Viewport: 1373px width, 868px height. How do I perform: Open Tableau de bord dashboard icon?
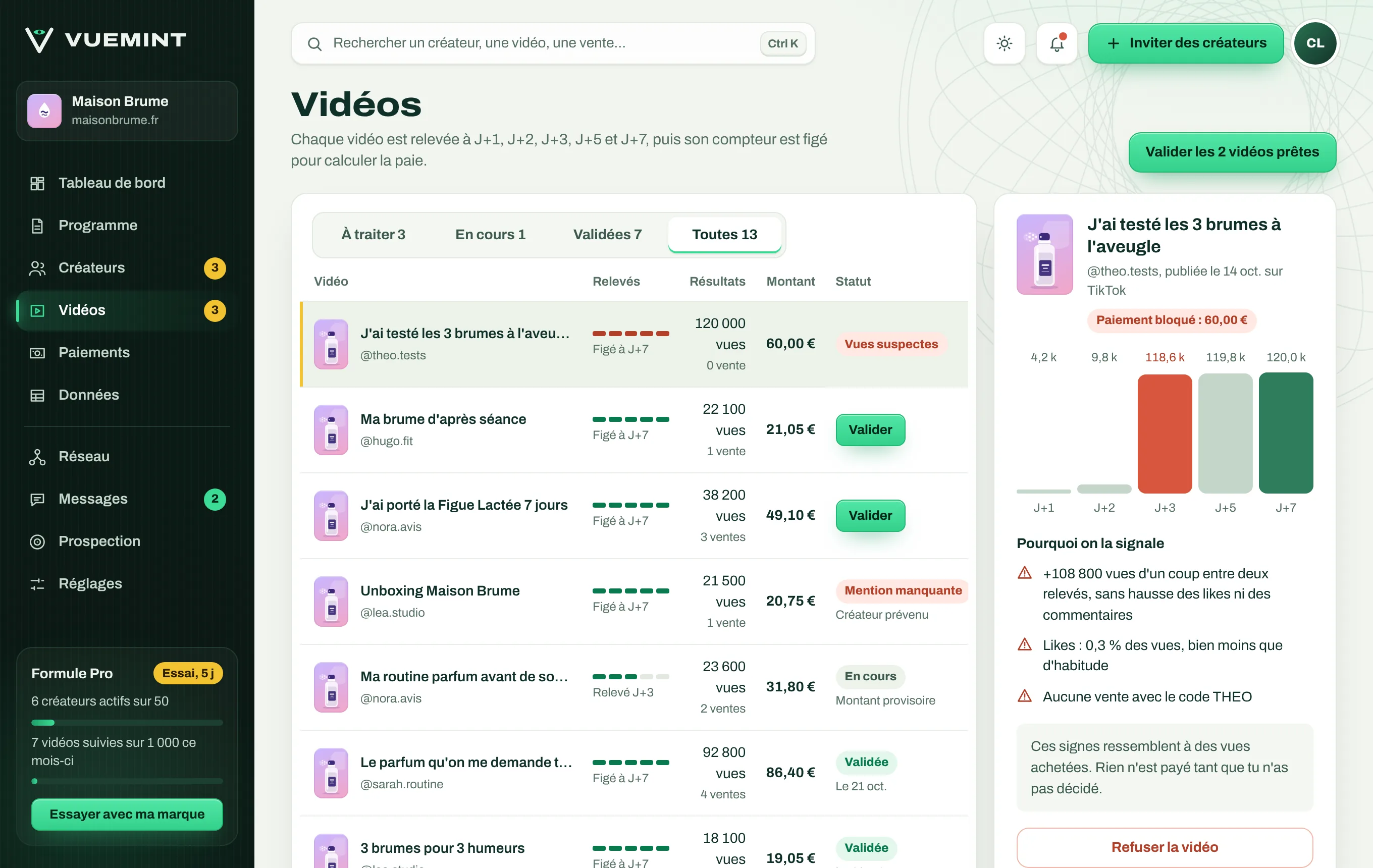click(37, 183)
